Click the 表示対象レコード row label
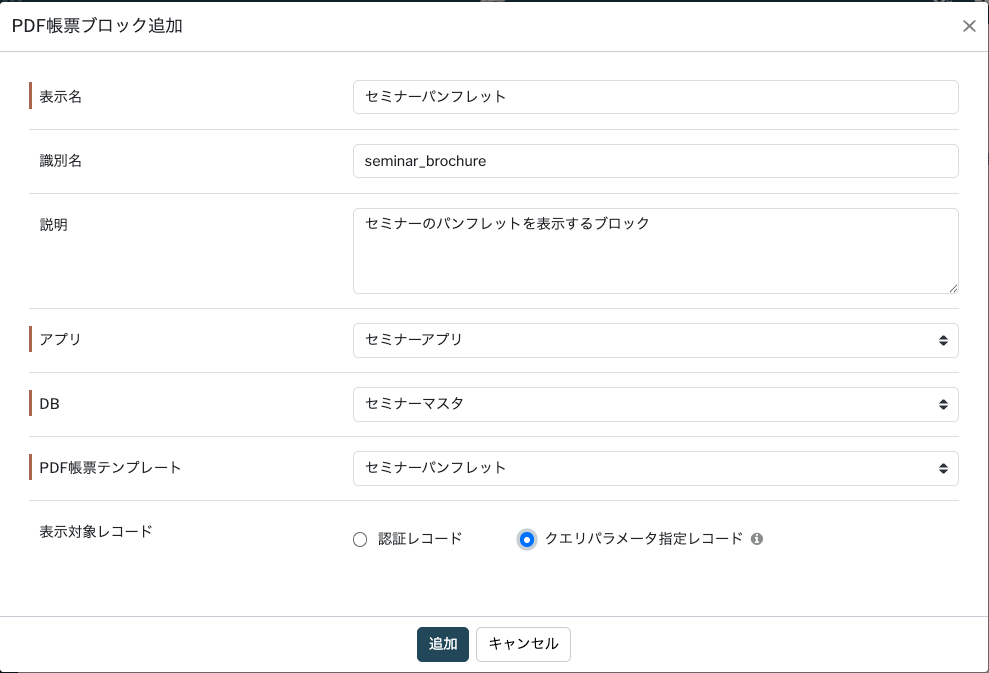The height and width of the screenshot is (673, 989). click(x=95, y=531)
